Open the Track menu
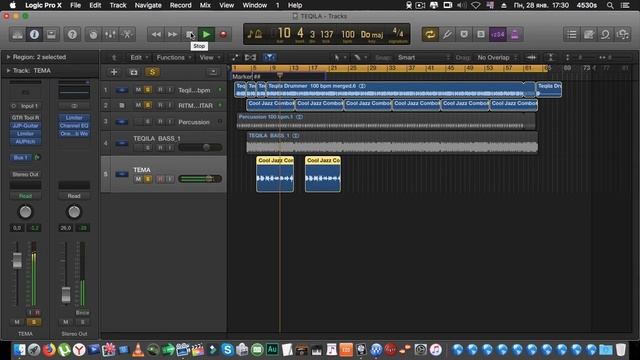 [118, 5]
